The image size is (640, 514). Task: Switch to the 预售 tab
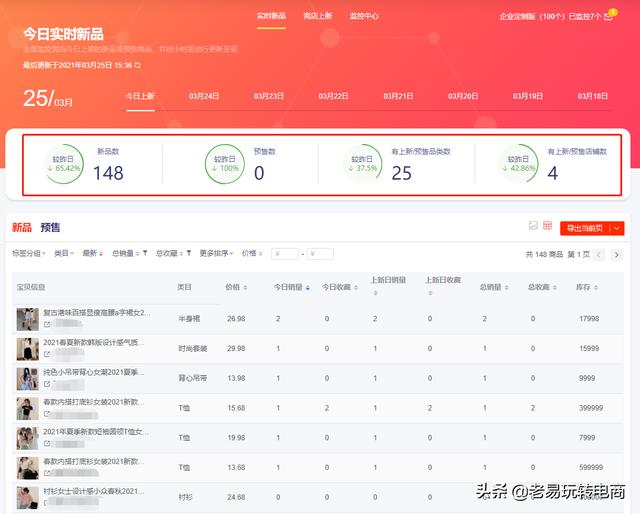coord(50,227)
